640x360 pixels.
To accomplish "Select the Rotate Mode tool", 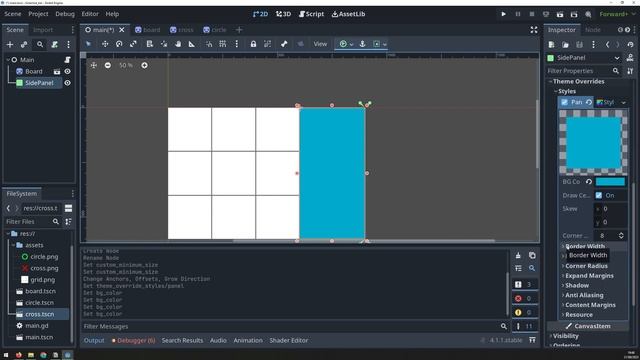I will coord(119,44).
